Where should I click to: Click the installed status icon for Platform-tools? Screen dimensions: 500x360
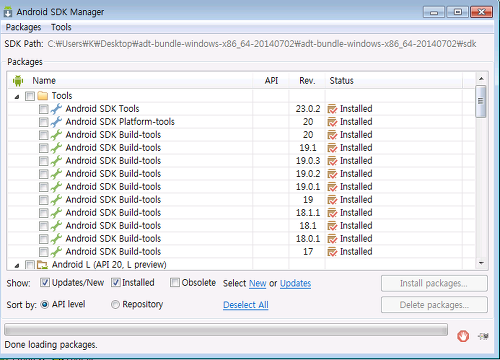point(332,122)
